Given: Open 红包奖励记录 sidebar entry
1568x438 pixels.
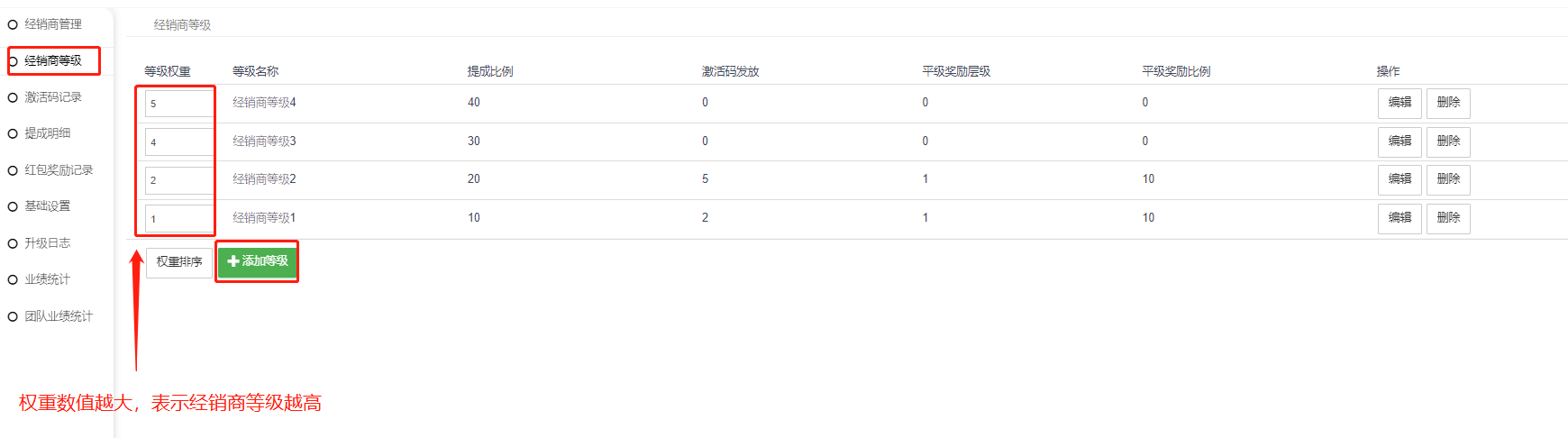Looking at the screenshot, I should [58, 170].
